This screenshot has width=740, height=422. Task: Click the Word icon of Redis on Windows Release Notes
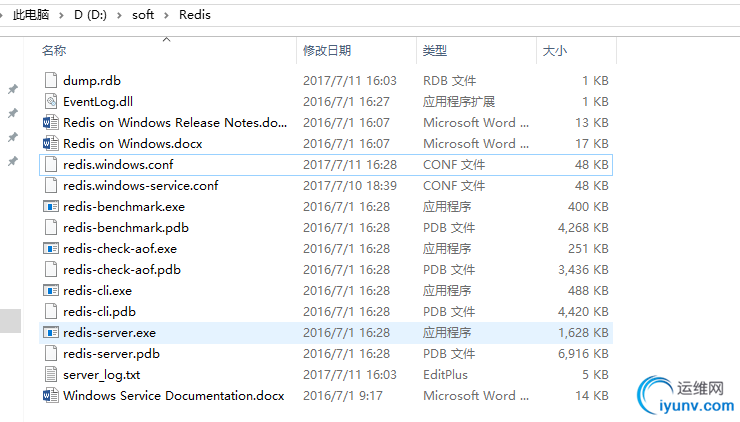(51, 123)
